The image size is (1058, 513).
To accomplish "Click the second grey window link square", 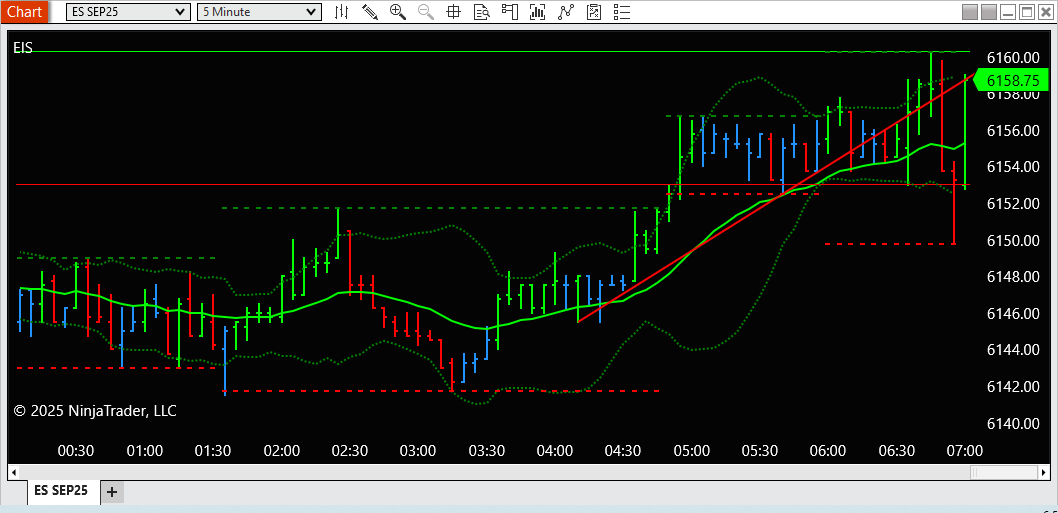I will pyautogui.click(x=989, y=12).
